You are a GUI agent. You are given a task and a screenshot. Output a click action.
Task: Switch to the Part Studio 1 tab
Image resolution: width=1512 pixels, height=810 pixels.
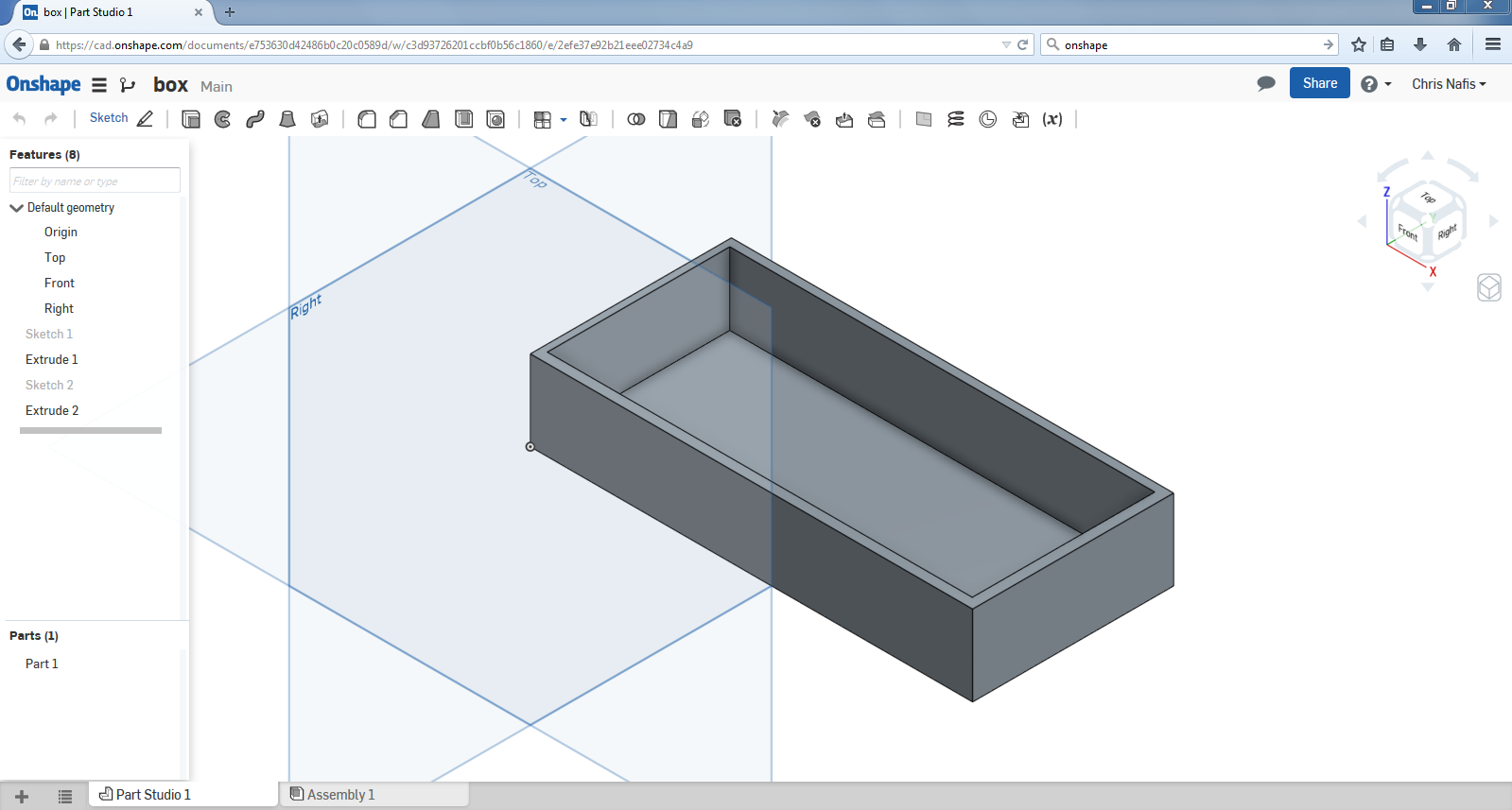[x=183, y=794]
